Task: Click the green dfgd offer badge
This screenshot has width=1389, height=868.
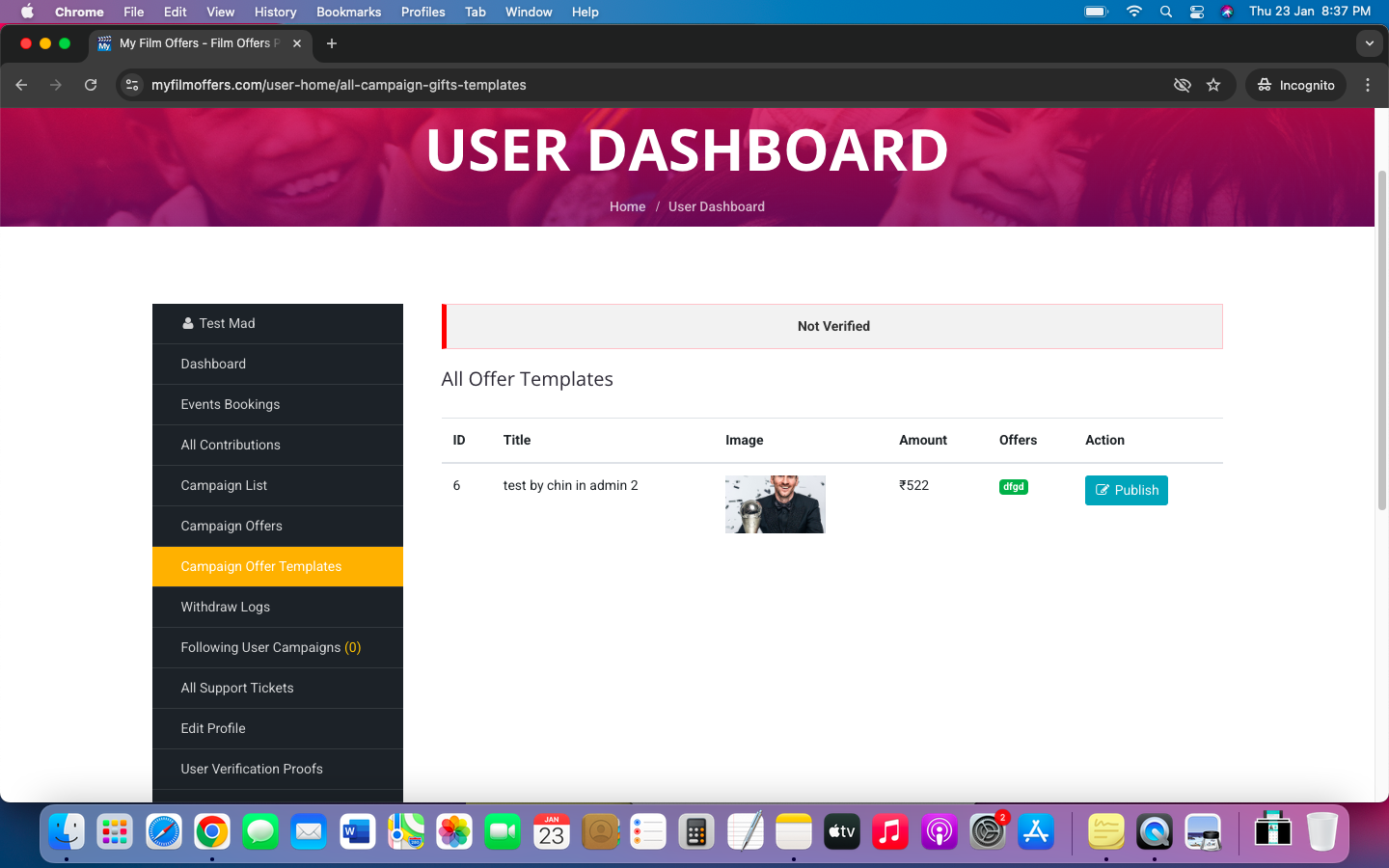Action: click(x=1013, y=487)
